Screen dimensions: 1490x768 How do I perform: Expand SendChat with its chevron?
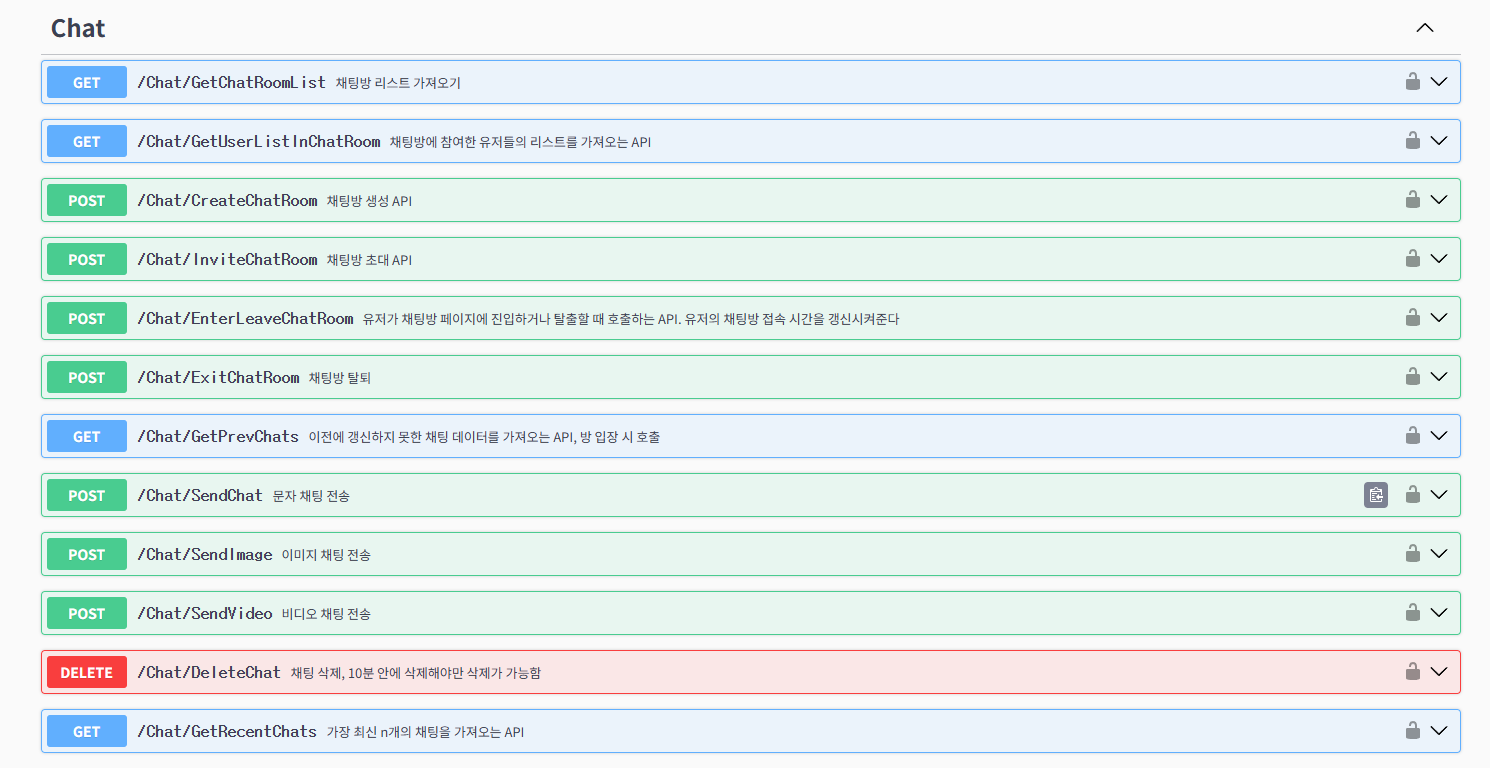[x=1439, y=494]
